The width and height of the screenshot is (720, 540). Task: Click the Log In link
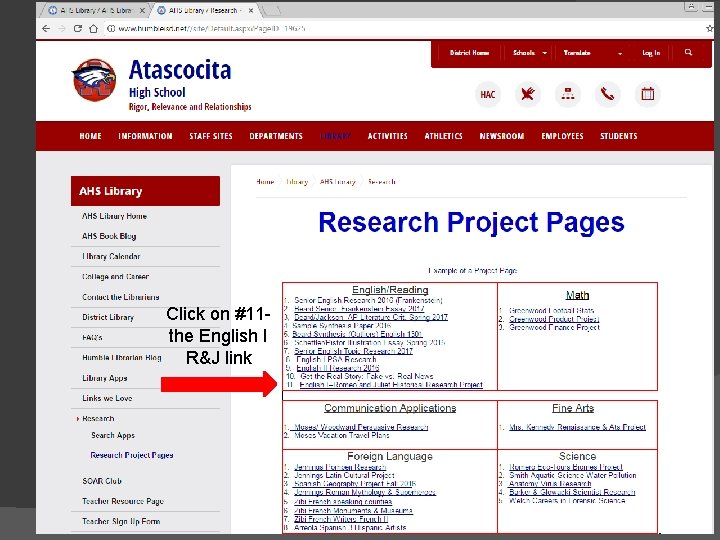coord(651,53)
